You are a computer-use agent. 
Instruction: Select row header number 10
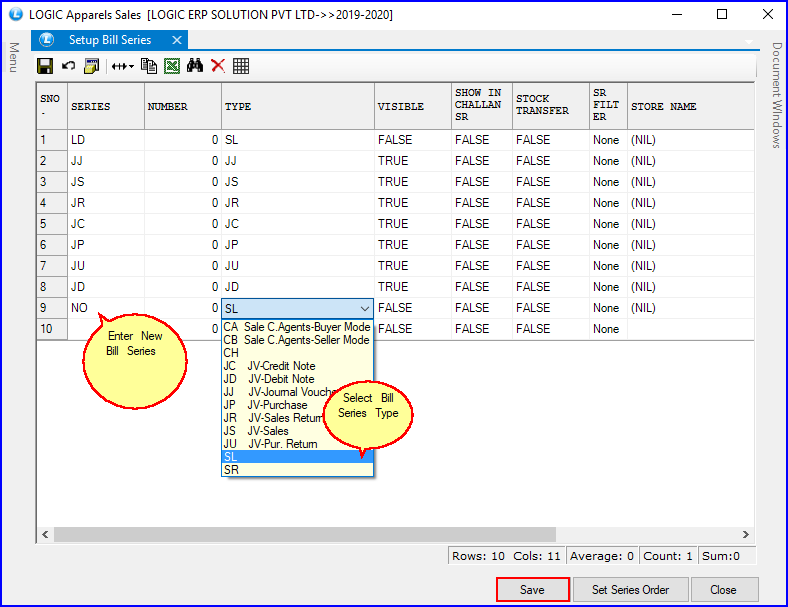(52, 329)
